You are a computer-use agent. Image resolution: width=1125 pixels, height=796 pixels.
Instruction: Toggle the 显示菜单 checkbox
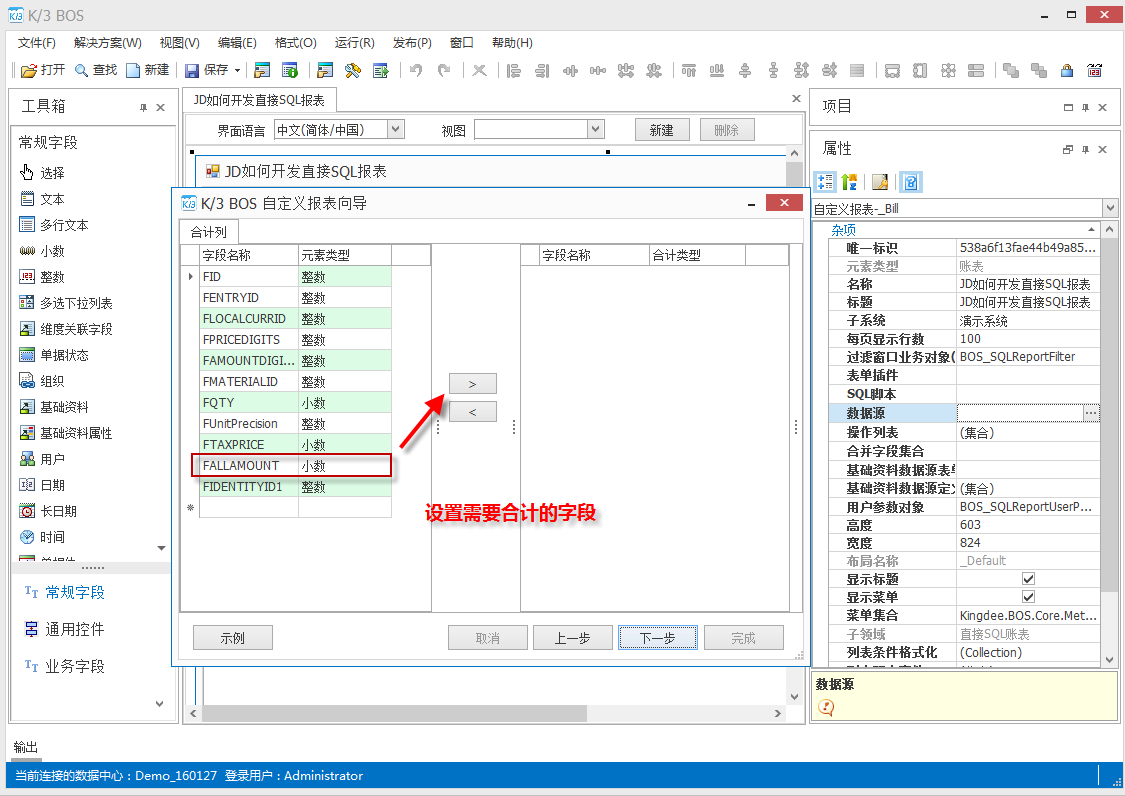click(1028, 597)
